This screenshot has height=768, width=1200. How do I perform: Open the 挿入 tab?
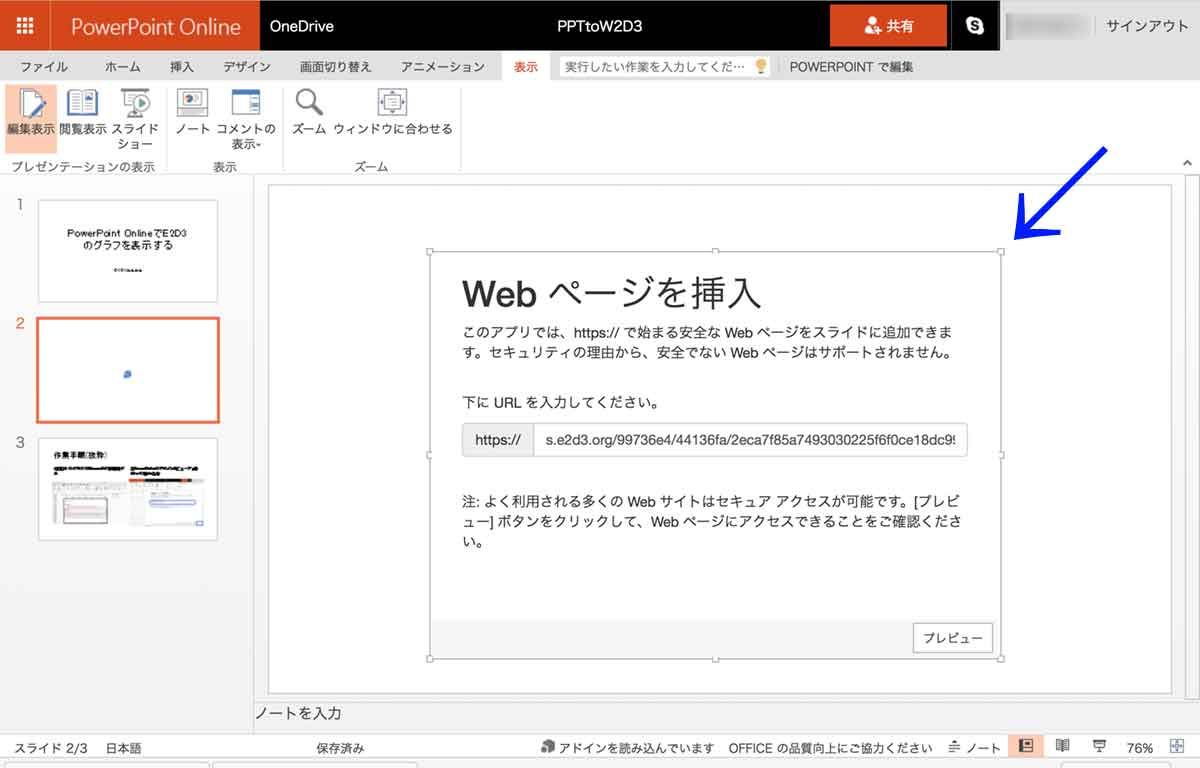[x=182, y=67]
